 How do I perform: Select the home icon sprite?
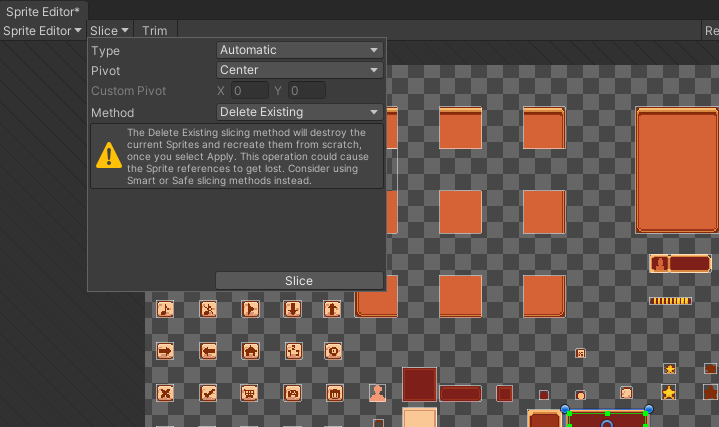[250, 351]
